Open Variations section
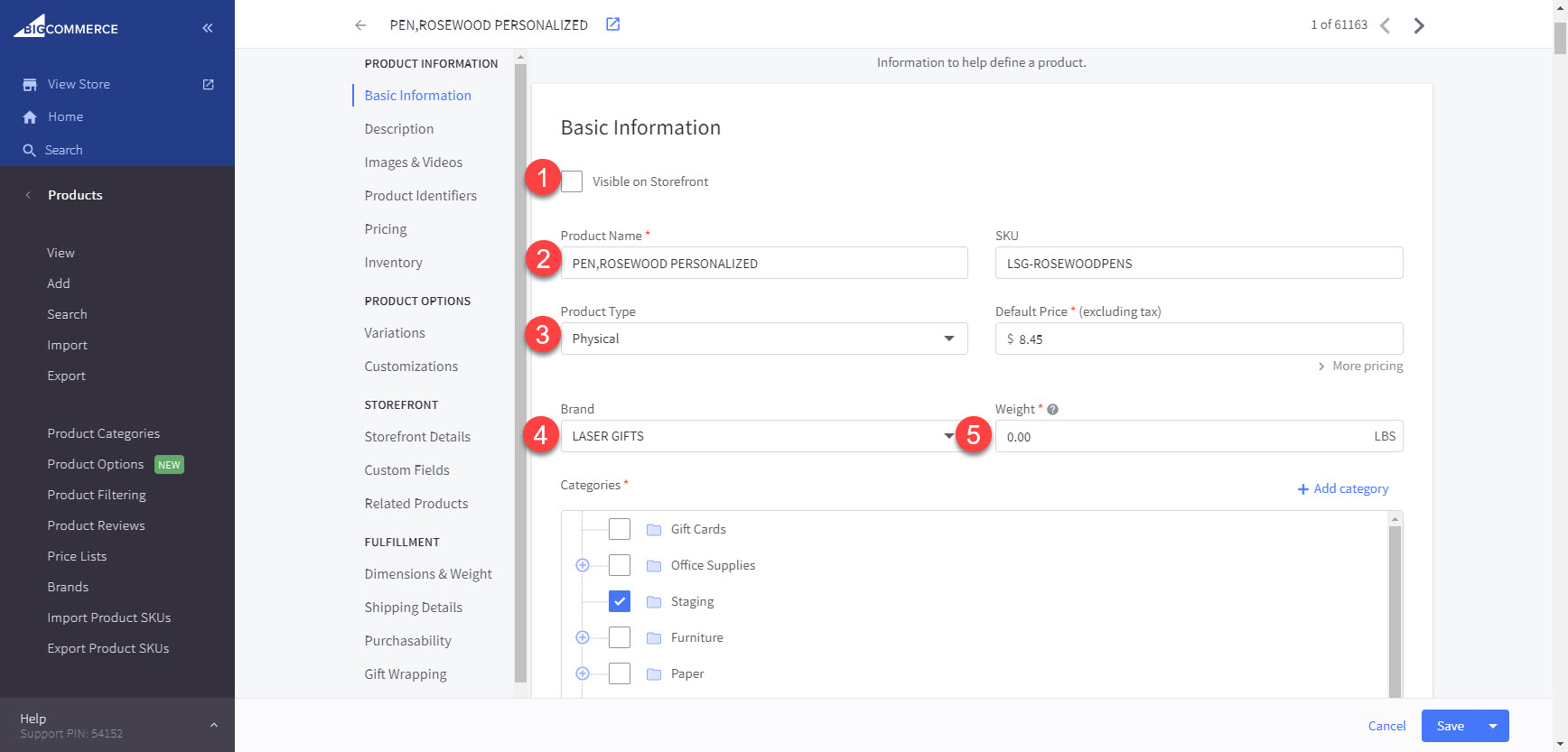 395,333
